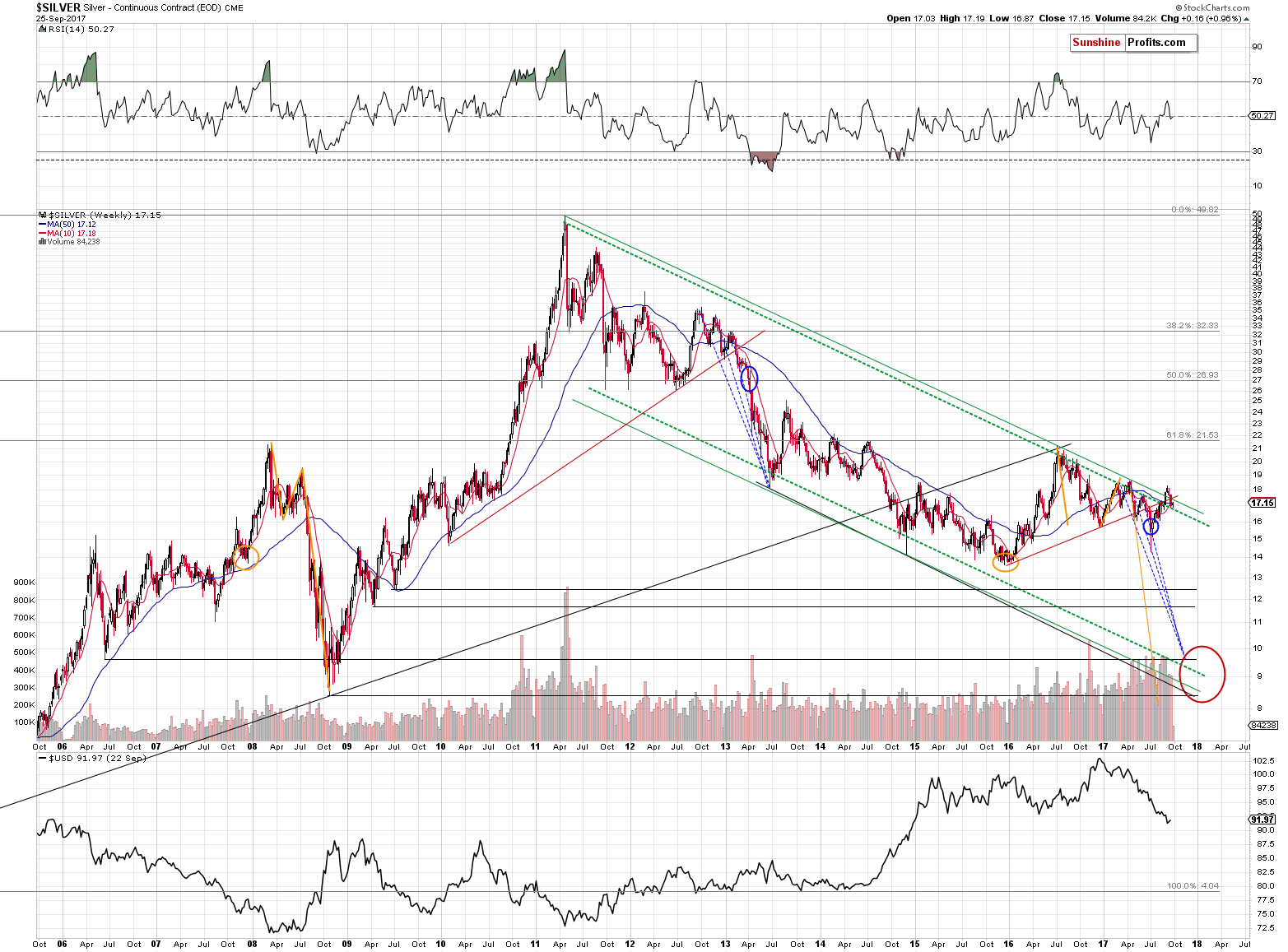
Task: Click the Fibonacci '0.0%: 49.82' label
Action: pyautogui.click(x=1195, y=210)
